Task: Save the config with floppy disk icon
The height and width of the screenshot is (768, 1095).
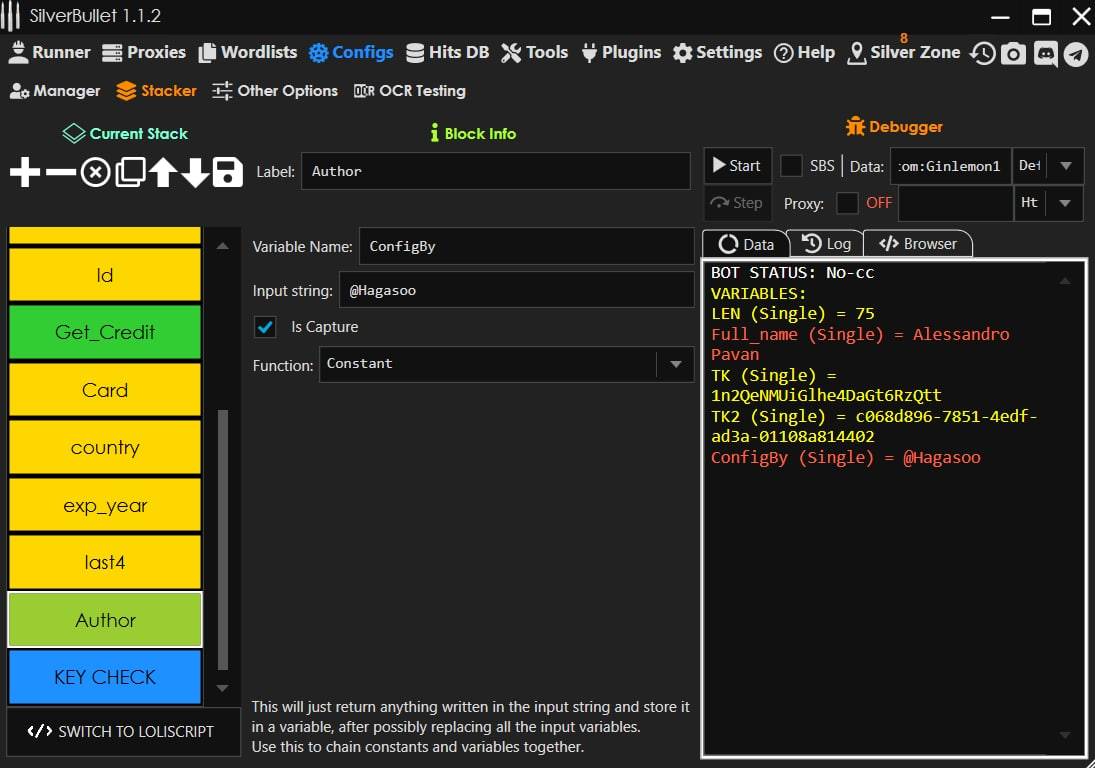Action: click(x=228, y=173)
